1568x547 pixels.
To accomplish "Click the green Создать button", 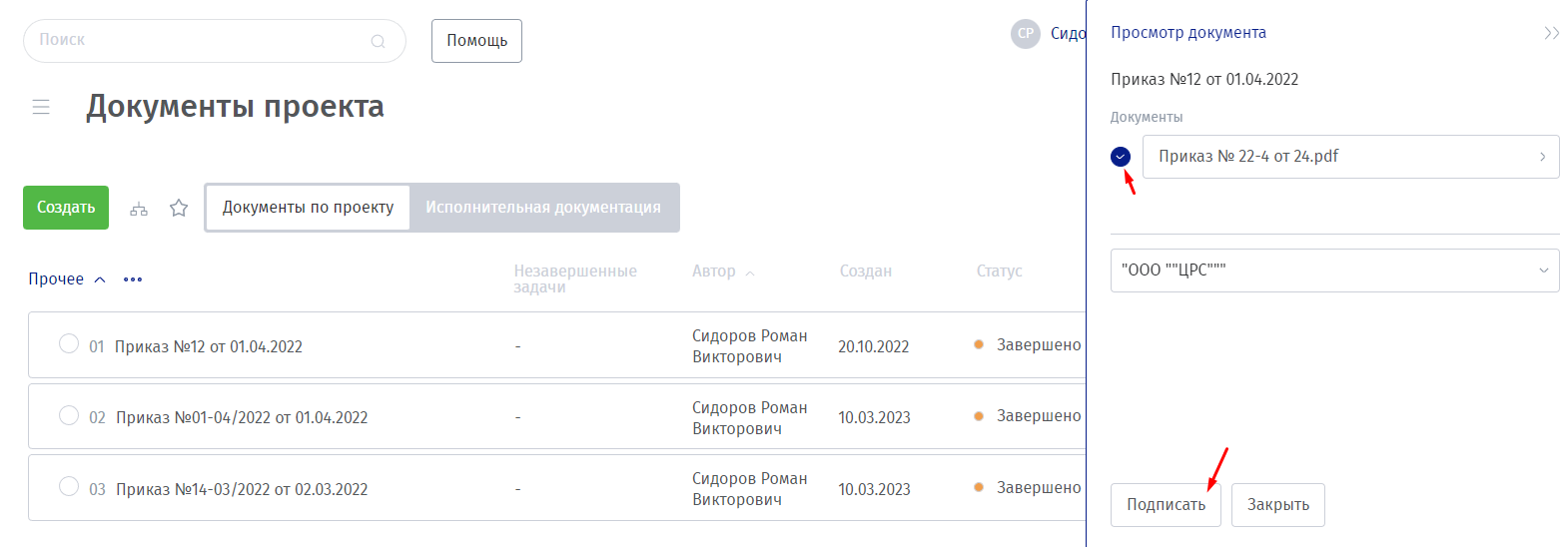I will (66, 208).
